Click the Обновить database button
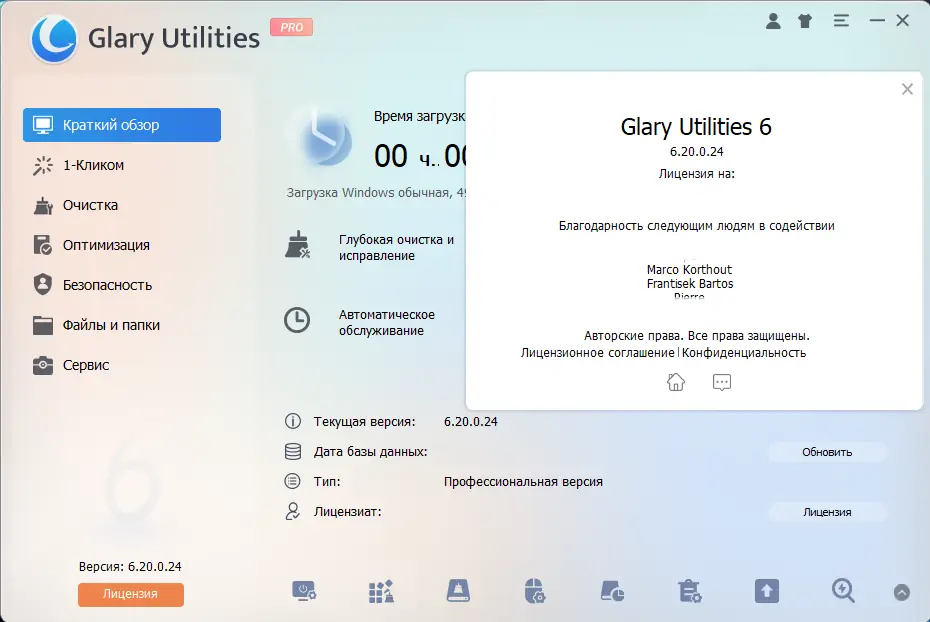This screenshot has height=622, width=930. tap(827, 452)
